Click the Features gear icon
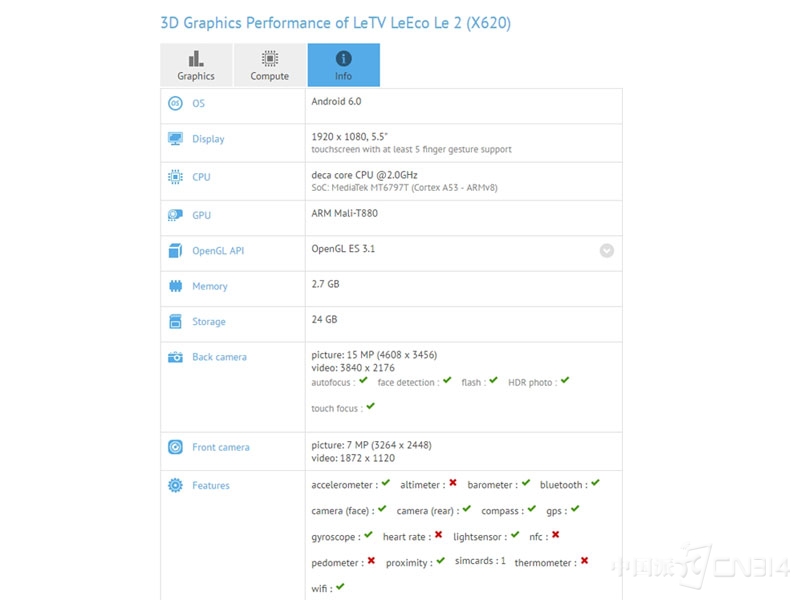This screenshot has width=800, height=600. pos(175,485)
